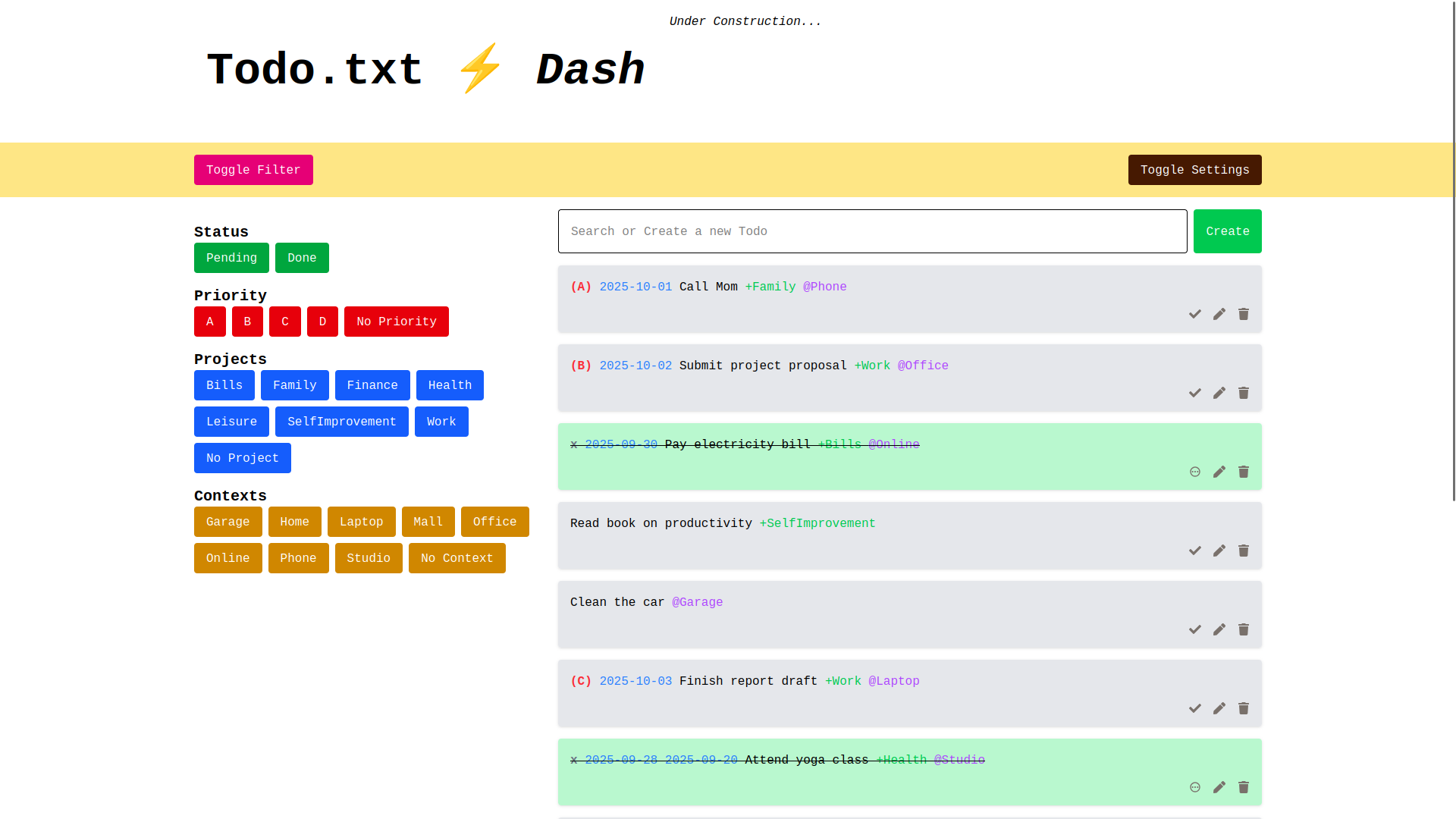Enable priority A filter
Image resolution: width=1456 pixels, height=819 pixels.
[210, 322]
